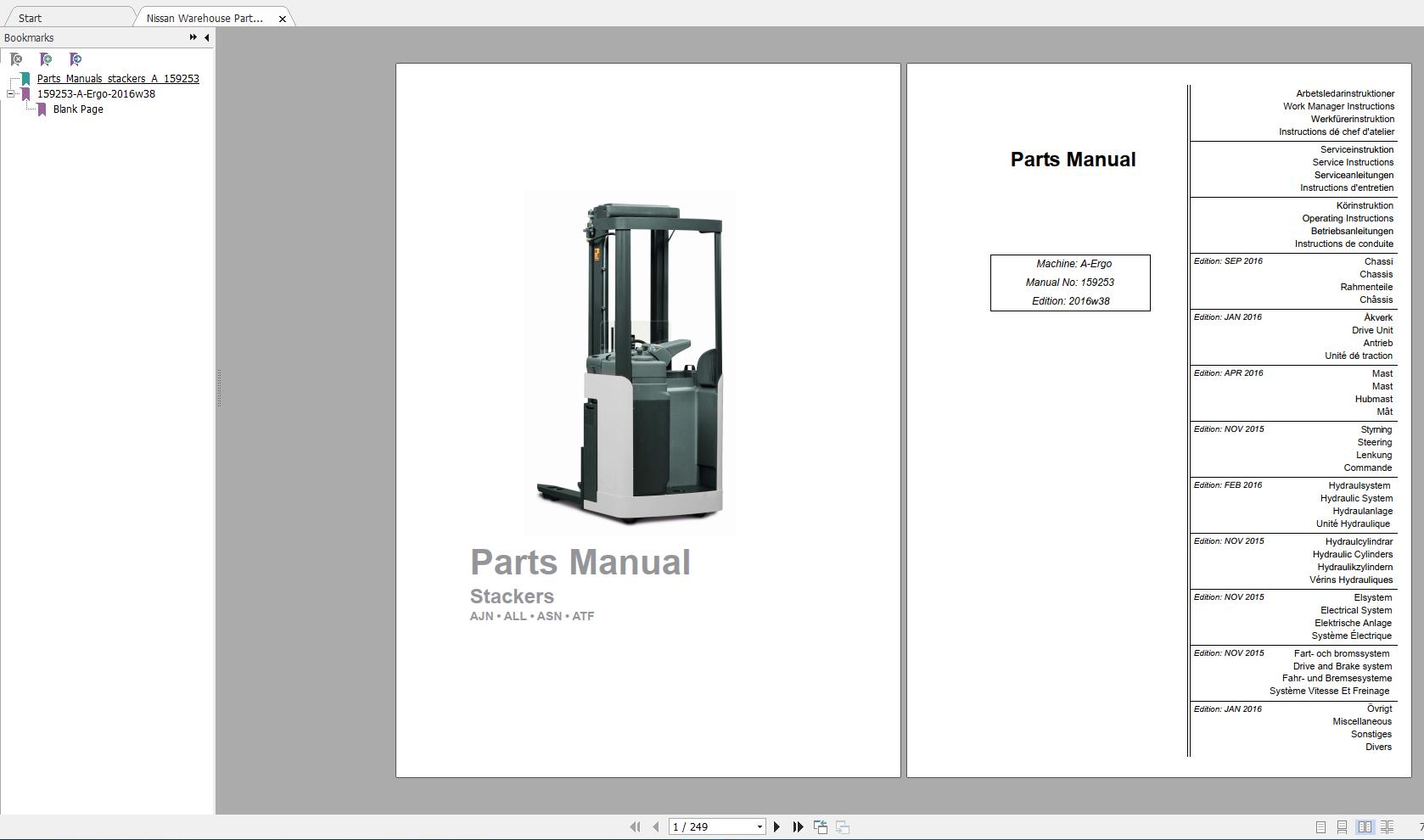
Task: Switch to continuous single page layout
Action: (1342, 826)
